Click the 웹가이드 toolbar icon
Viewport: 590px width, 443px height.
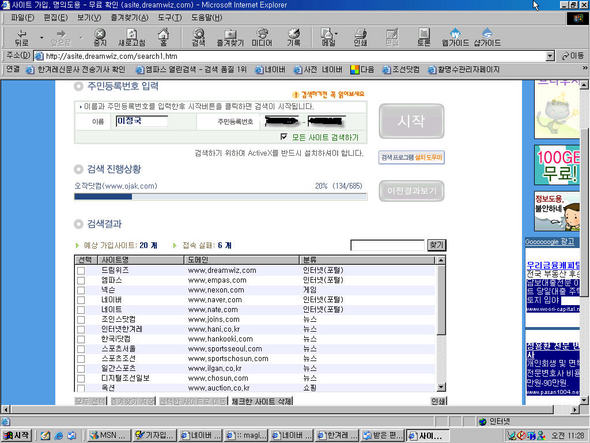(x=455, y=37)
